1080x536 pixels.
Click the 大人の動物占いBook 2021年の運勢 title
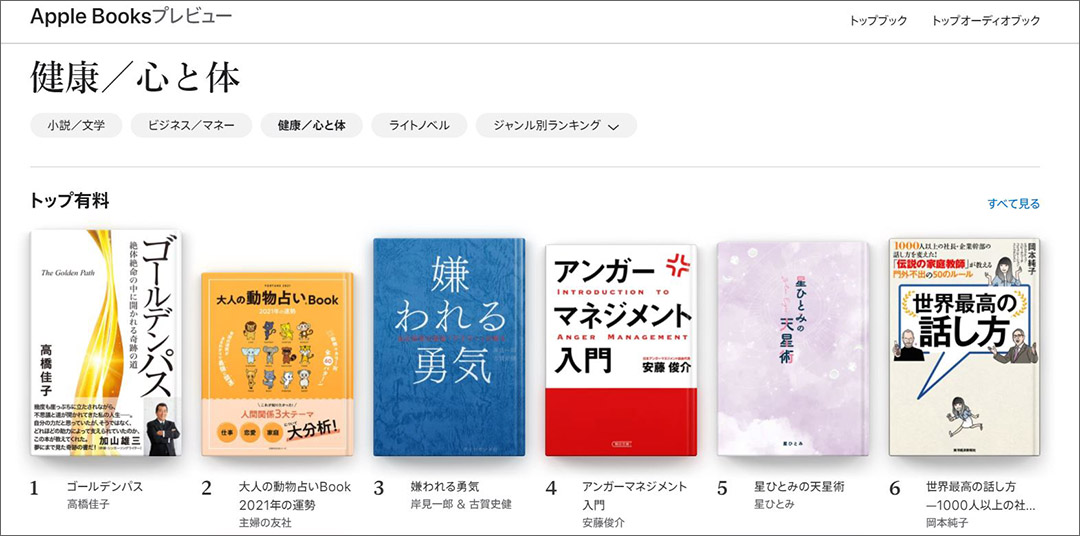pos(295,495)
